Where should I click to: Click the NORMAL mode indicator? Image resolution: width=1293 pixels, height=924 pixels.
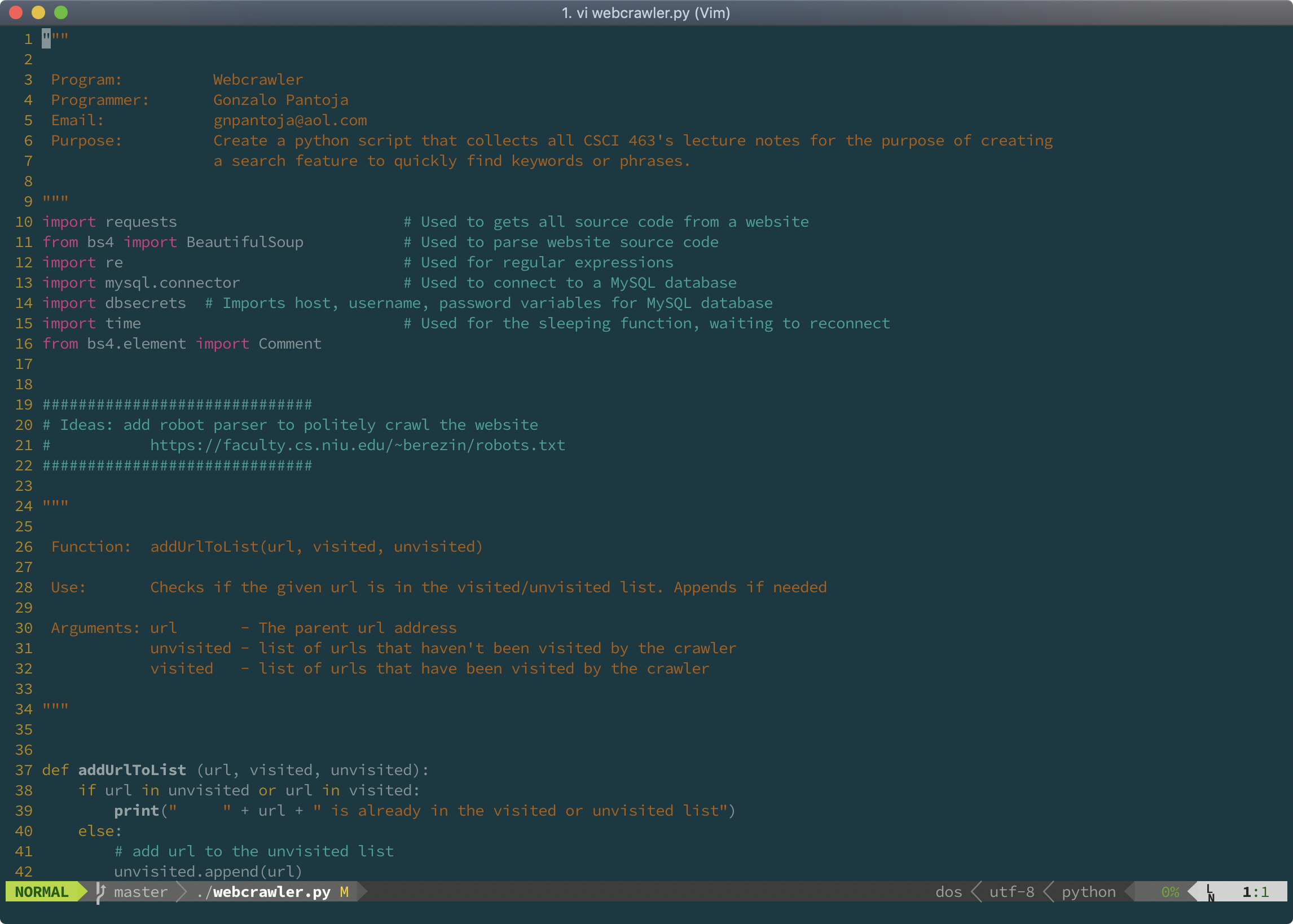(42, 892)
